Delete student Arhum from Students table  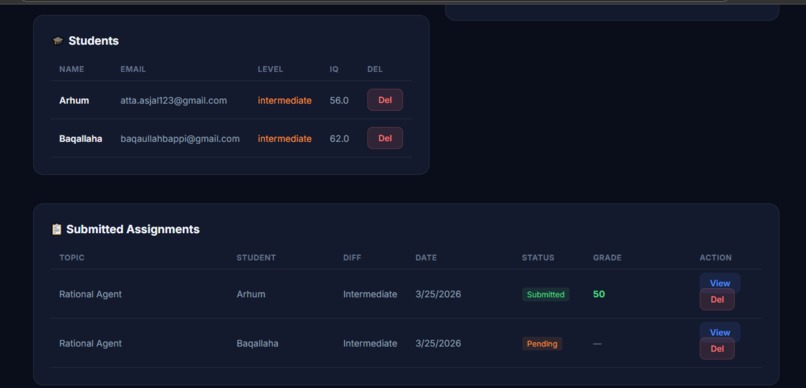384,100
